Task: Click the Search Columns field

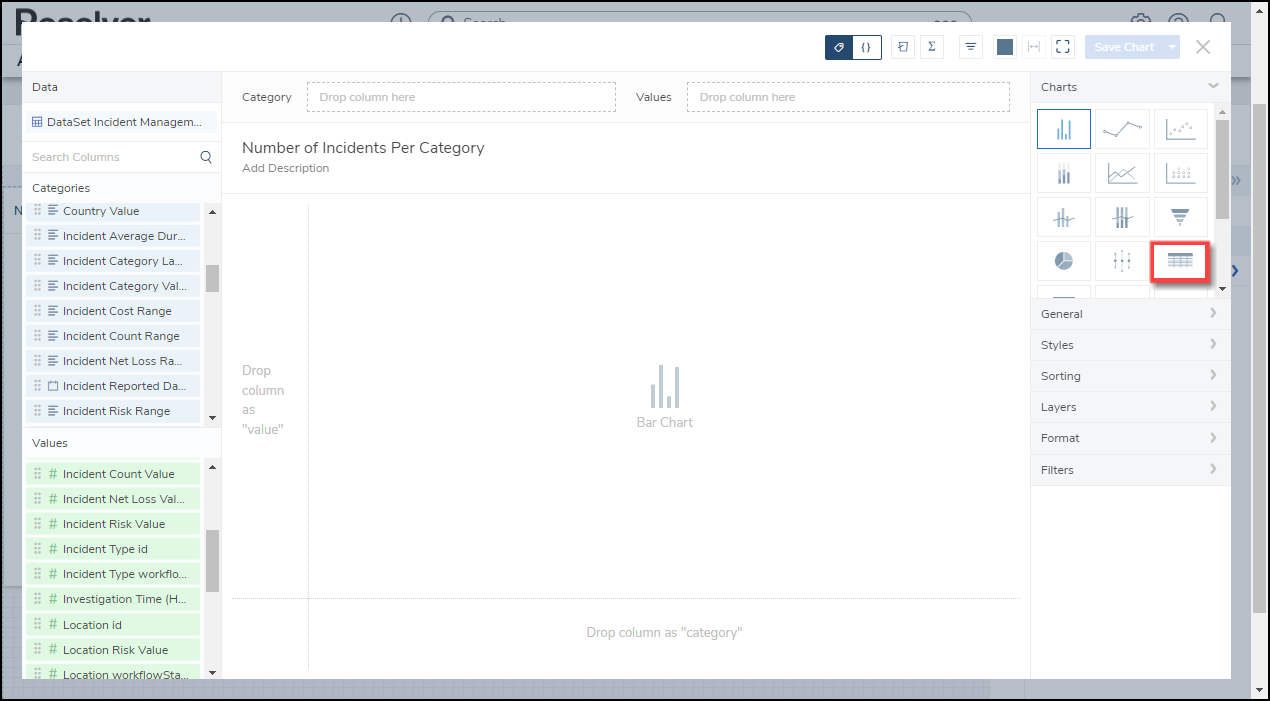Action: tap(113, 157)
